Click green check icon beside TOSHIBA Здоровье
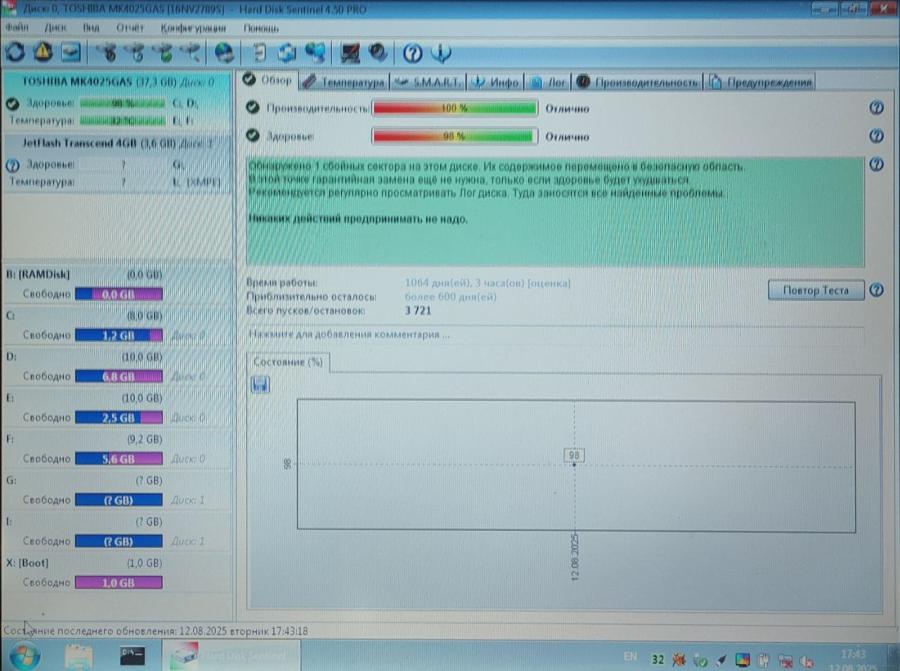 point(13,104)
